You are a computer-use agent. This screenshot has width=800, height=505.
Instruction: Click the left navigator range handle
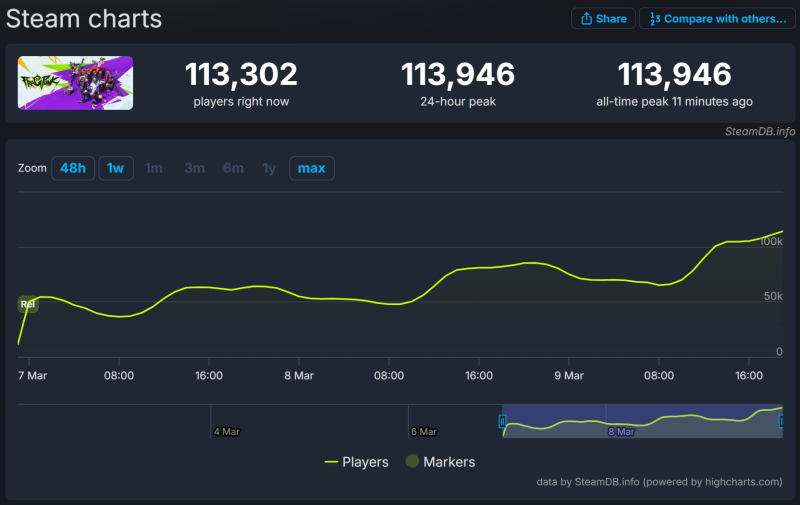502,421
